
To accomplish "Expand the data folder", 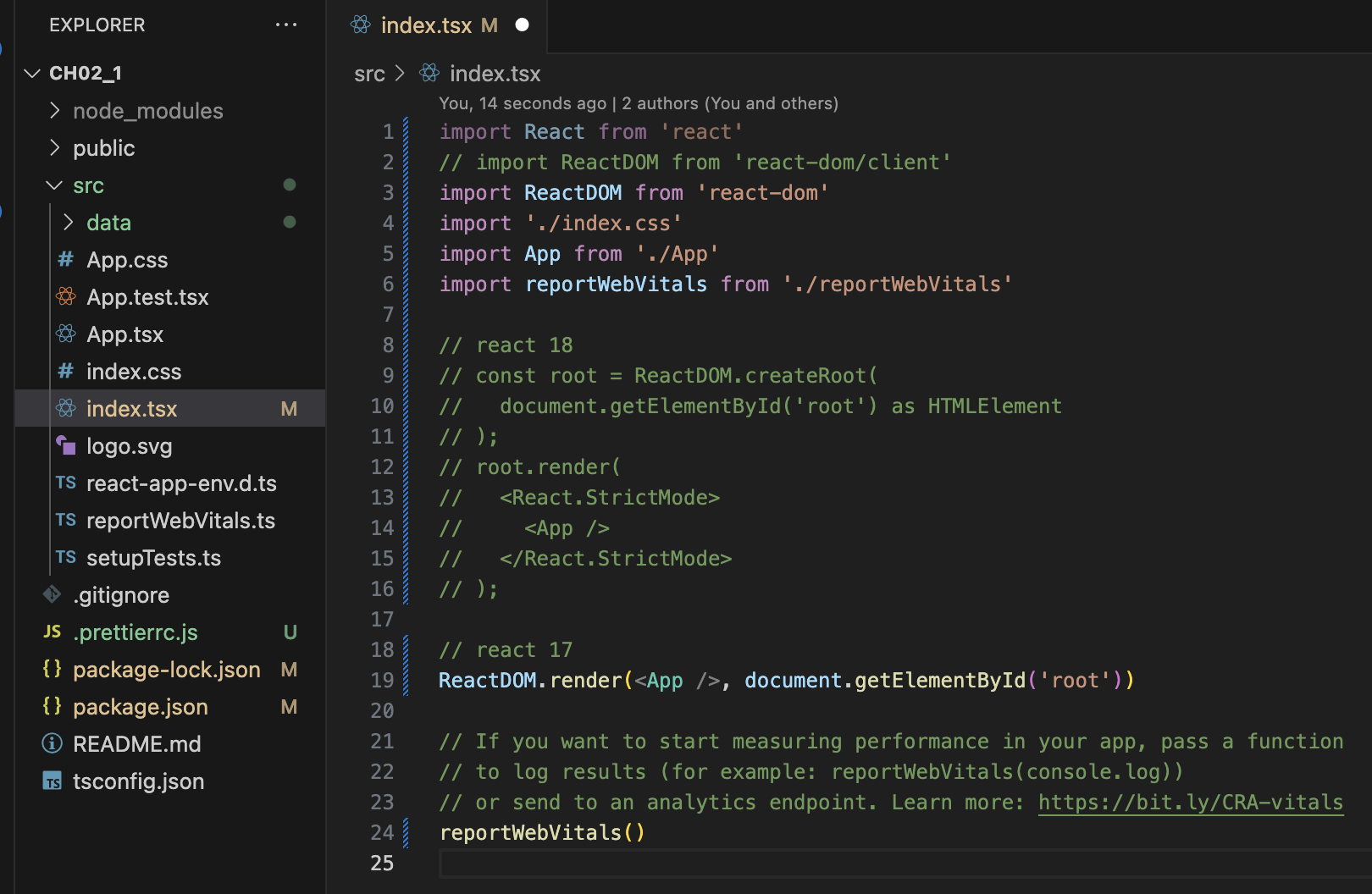I will [69, 223].
